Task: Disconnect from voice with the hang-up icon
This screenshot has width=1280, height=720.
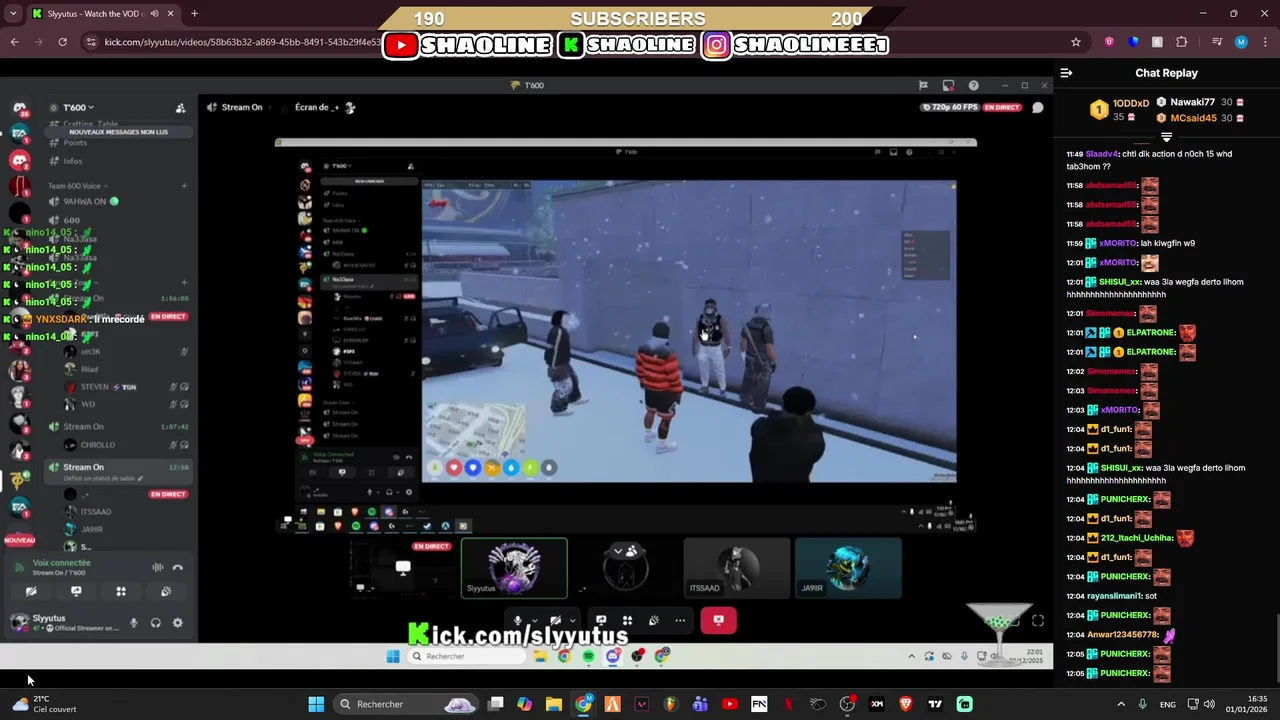Action: (178, 567)
